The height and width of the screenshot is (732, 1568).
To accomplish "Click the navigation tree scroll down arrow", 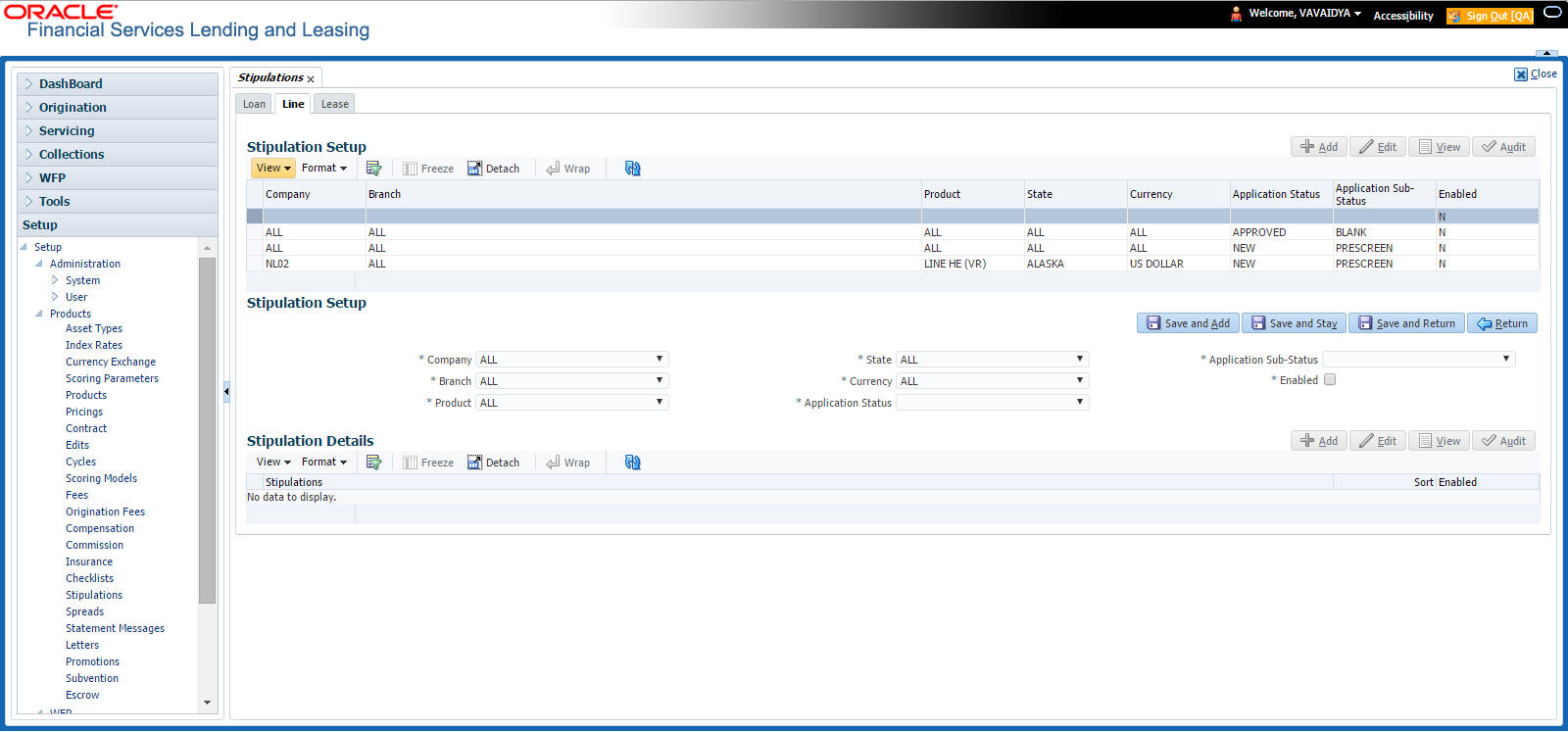I will point(207,703).
